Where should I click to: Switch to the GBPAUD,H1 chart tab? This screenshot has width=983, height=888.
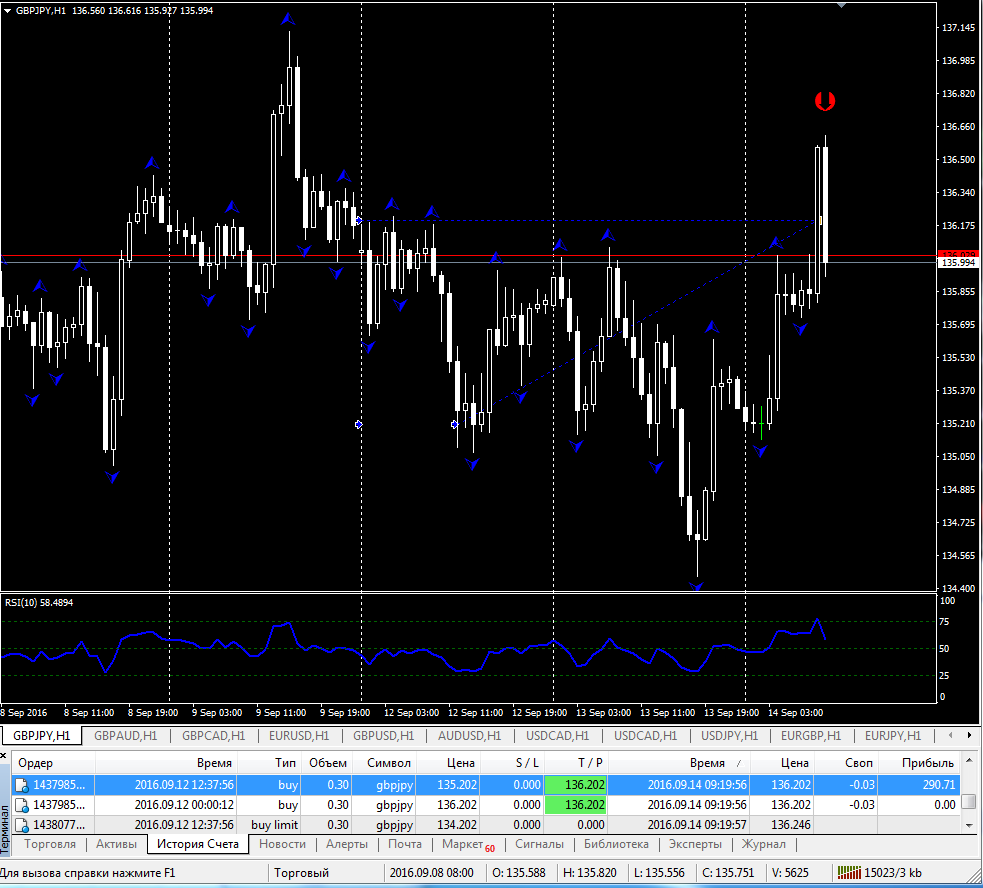click(125, 736)
